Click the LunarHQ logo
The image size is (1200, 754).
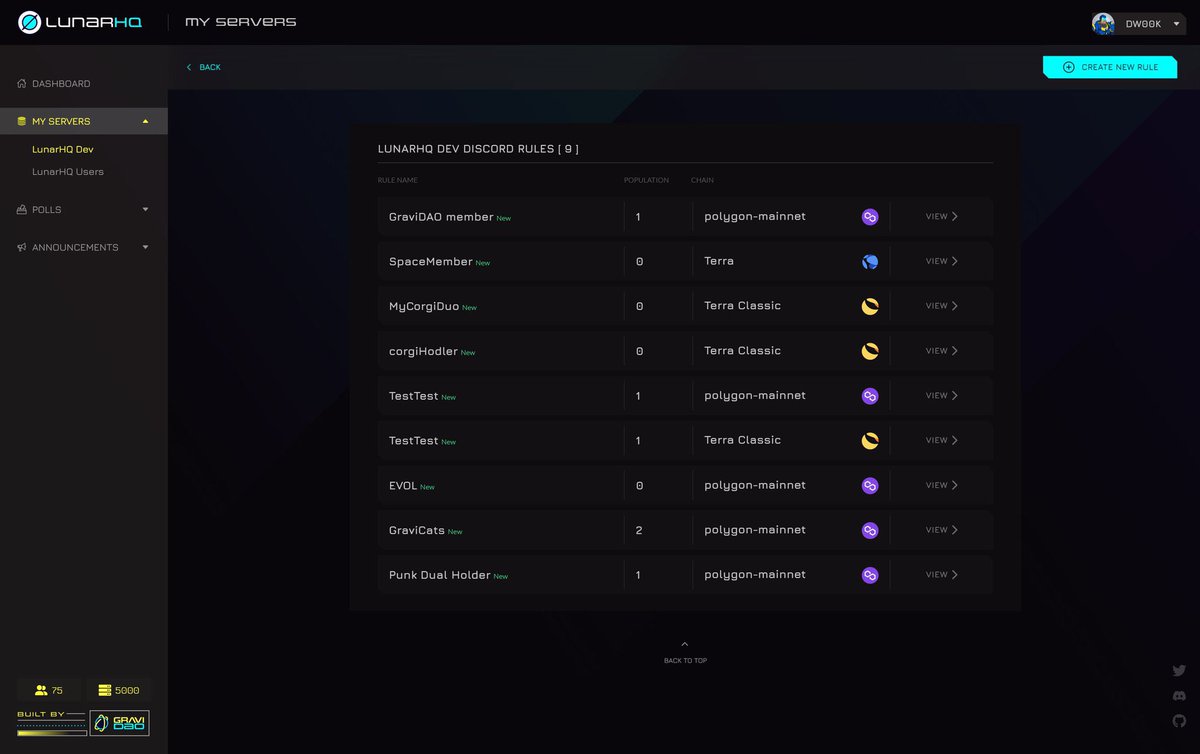pyautogui.click(x=80, y=22)
